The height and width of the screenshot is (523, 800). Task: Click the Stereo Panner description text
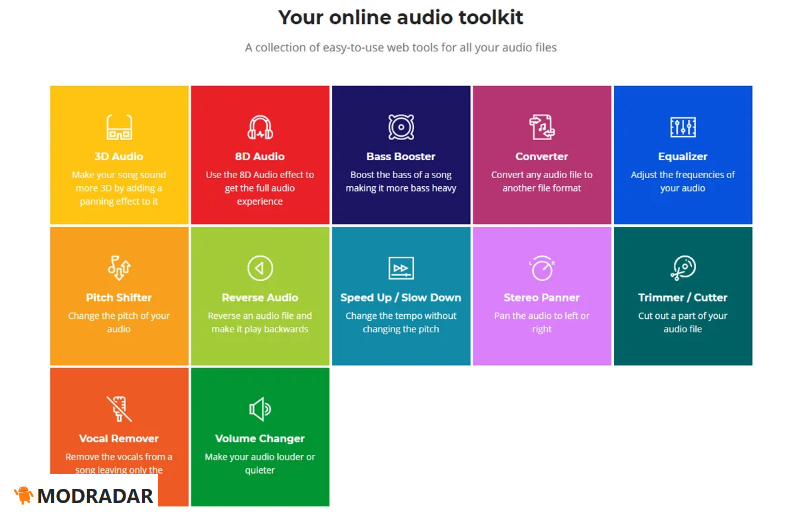tap(542, 322)
